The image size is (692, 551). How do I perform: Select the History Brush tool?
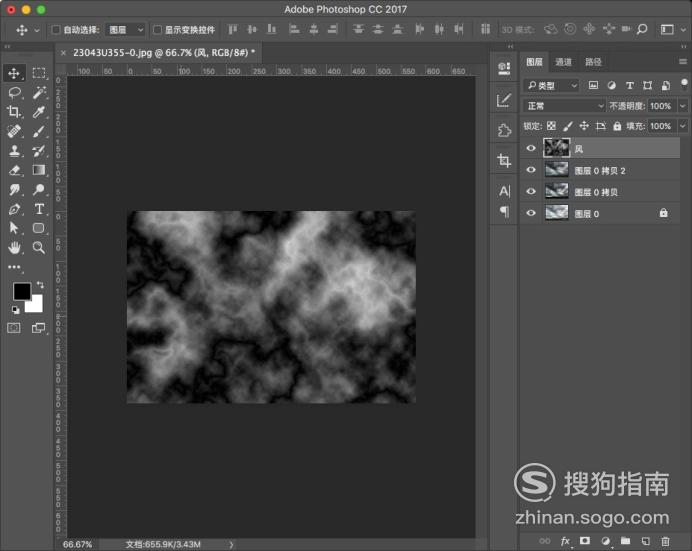tap(39, 150)
